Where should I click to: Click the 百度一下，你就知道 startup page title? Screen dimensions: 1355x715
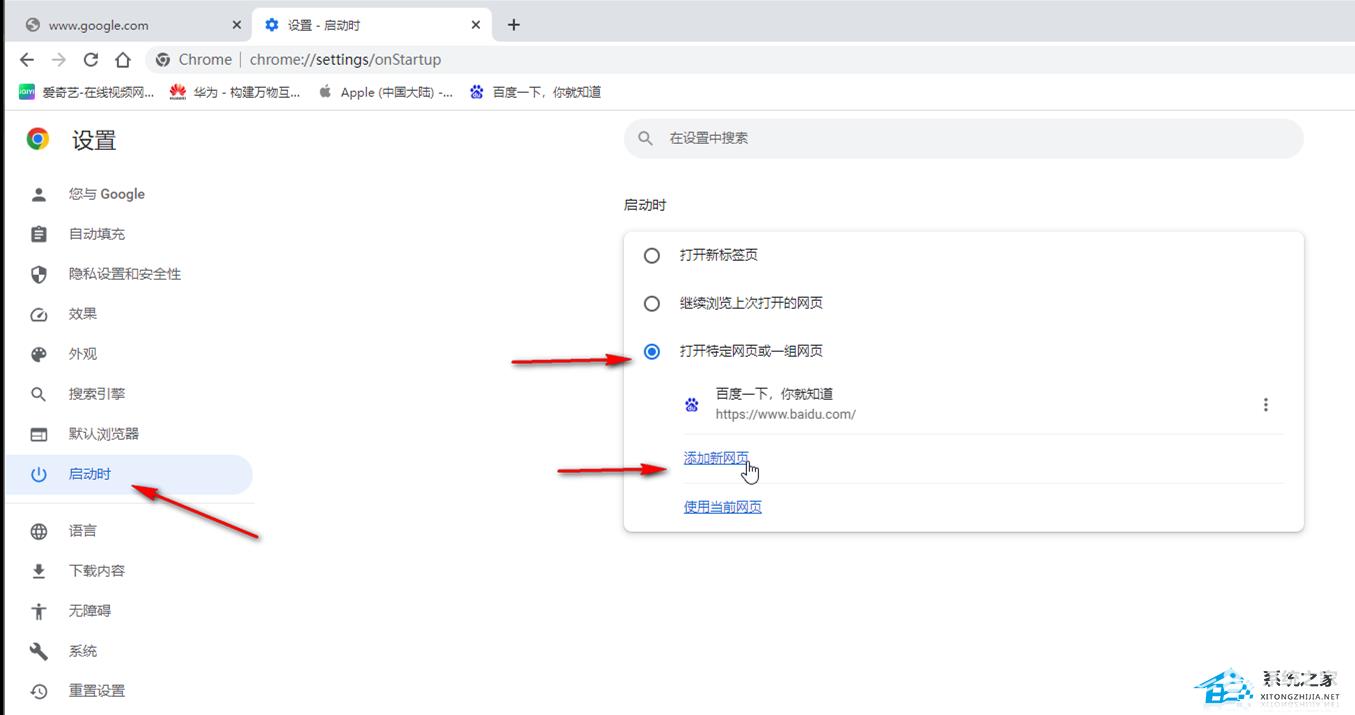point(775,394)
